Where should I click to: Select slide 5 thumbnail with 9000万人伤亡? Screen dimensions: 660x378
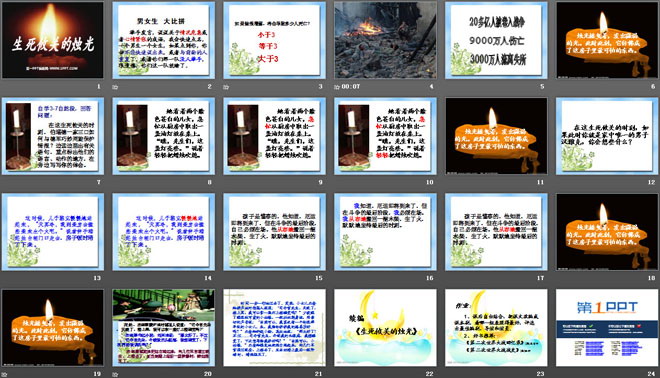496,40
